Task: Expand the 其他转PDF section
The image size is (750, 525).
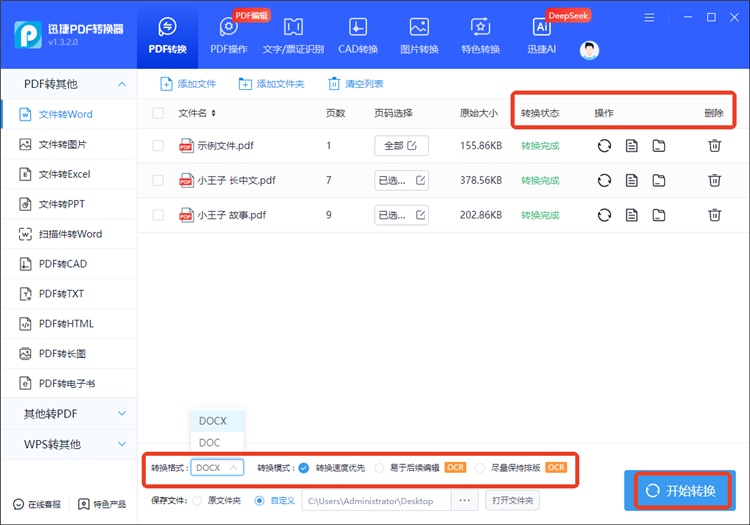Action: (122, 414)
